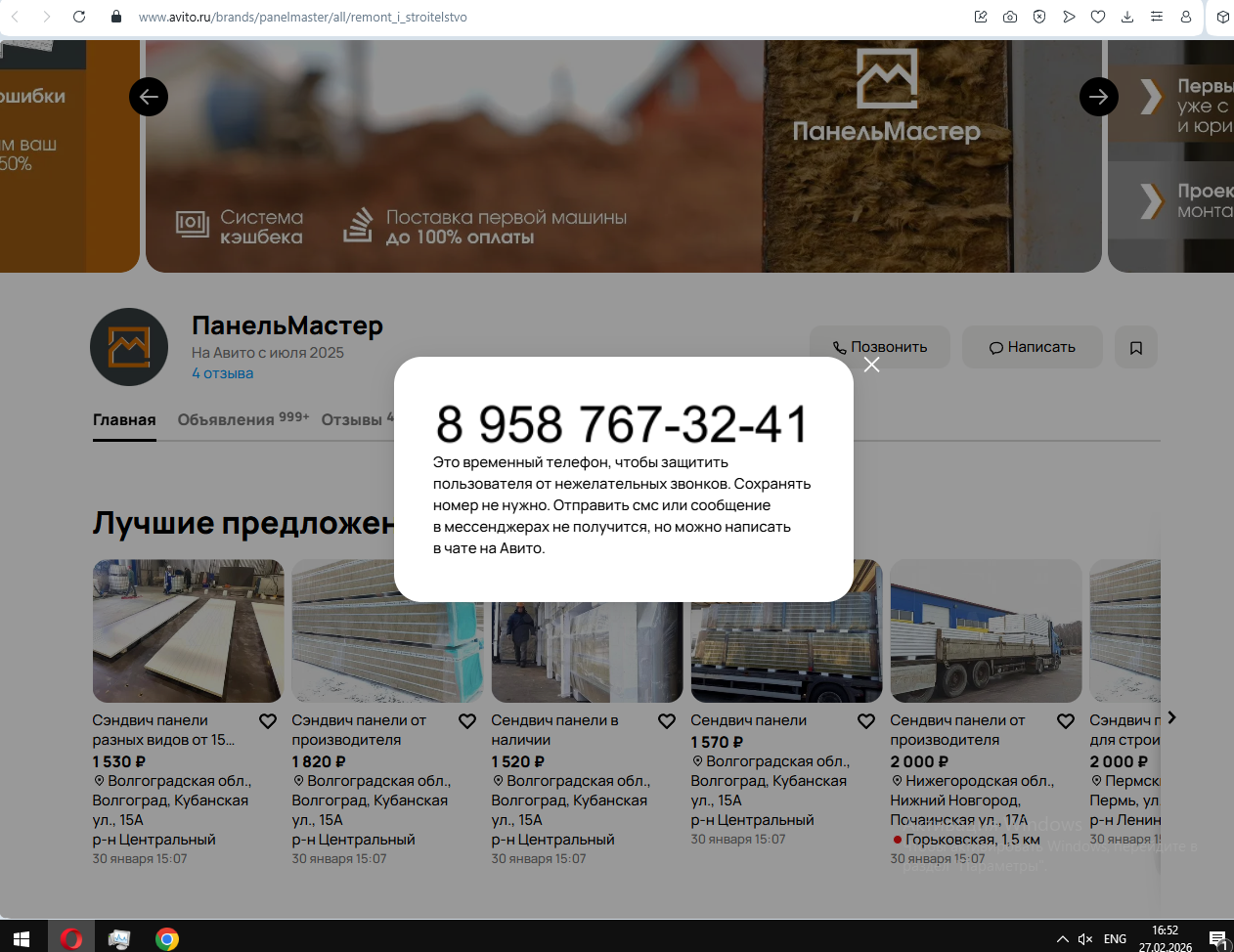The height and width of the screenshot is (952, 1234).
Task: Click 'Система кэшбека' banner item
Action: 240,227
